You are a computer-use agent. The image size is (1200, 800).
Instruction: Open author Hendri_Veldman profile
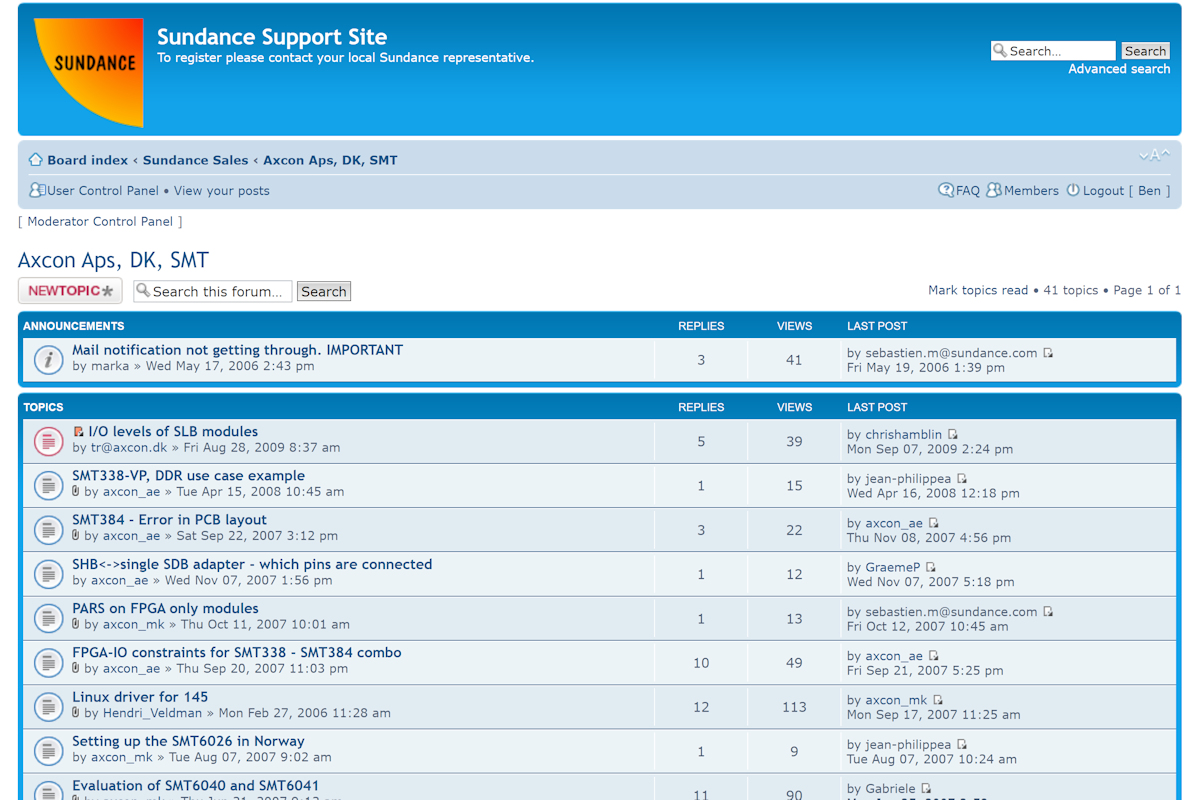click(x=153, y=713)
